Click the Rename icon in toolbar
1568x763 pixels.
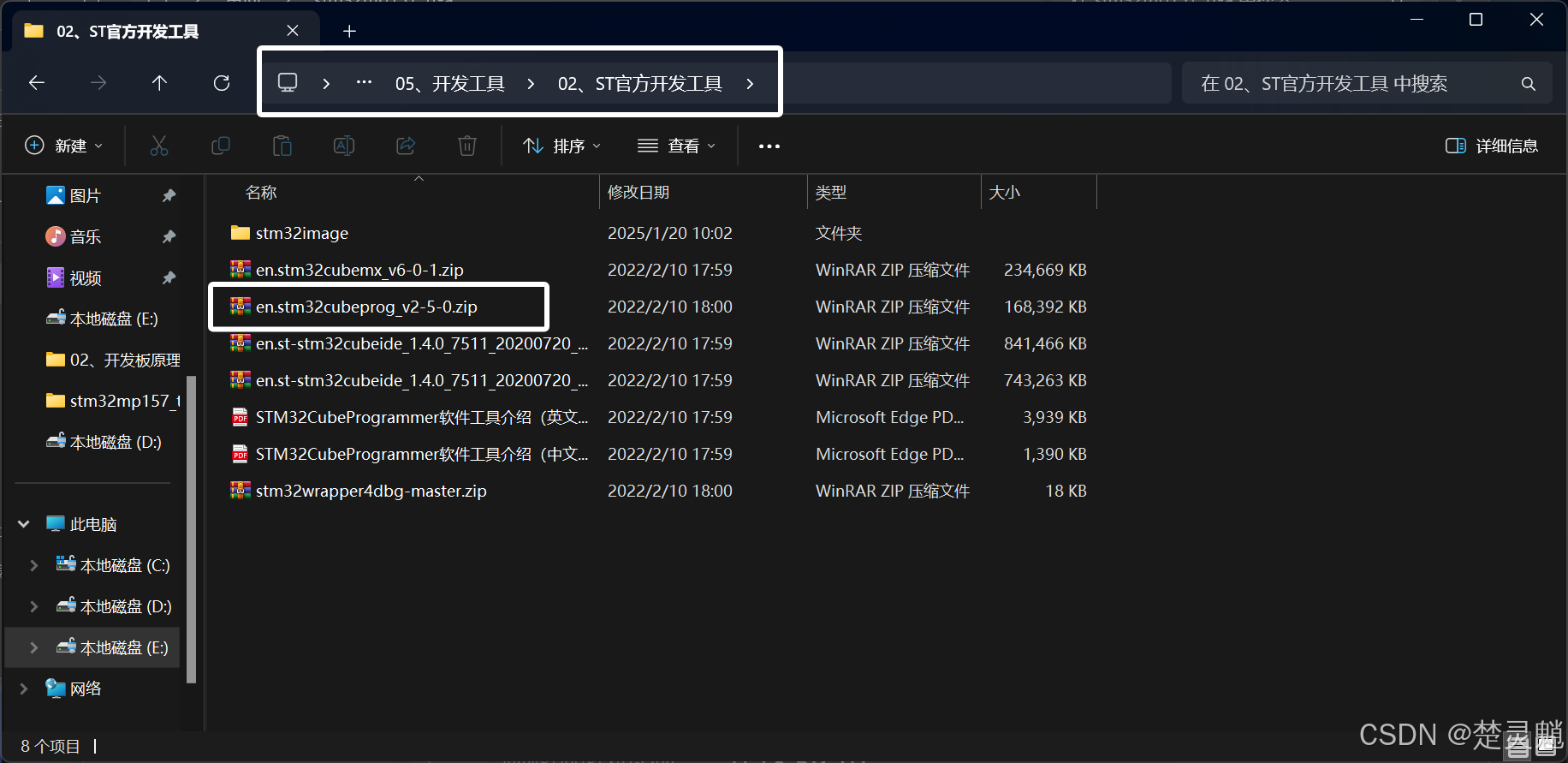point(344,146)
